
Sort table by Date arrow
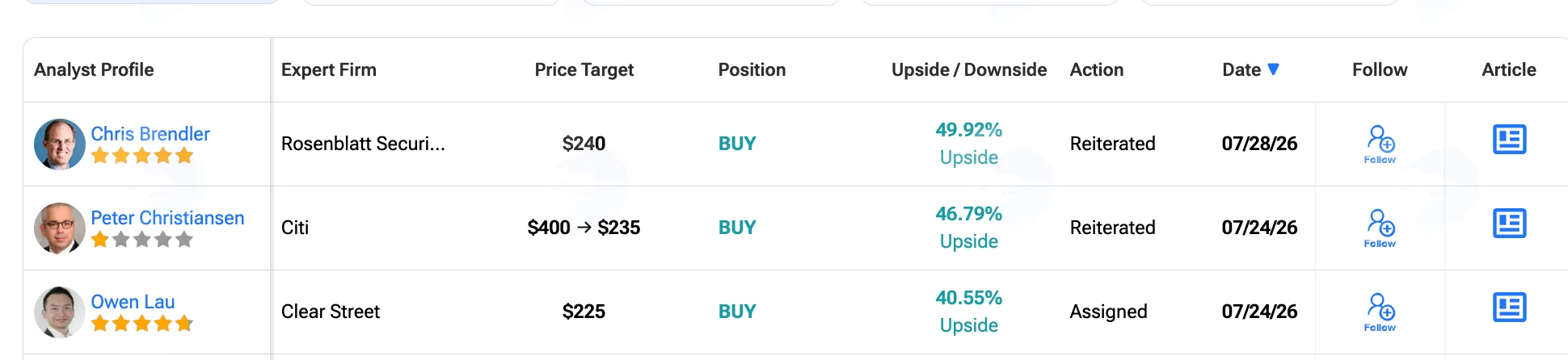coord(1273,69)
